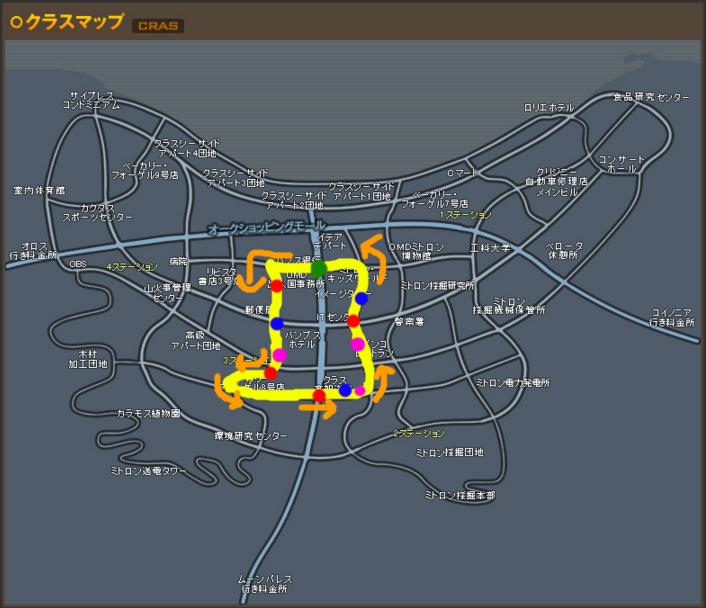
Task: Click クラスシーサイドアパート2団地 label
Action: (x=294, y=200)
